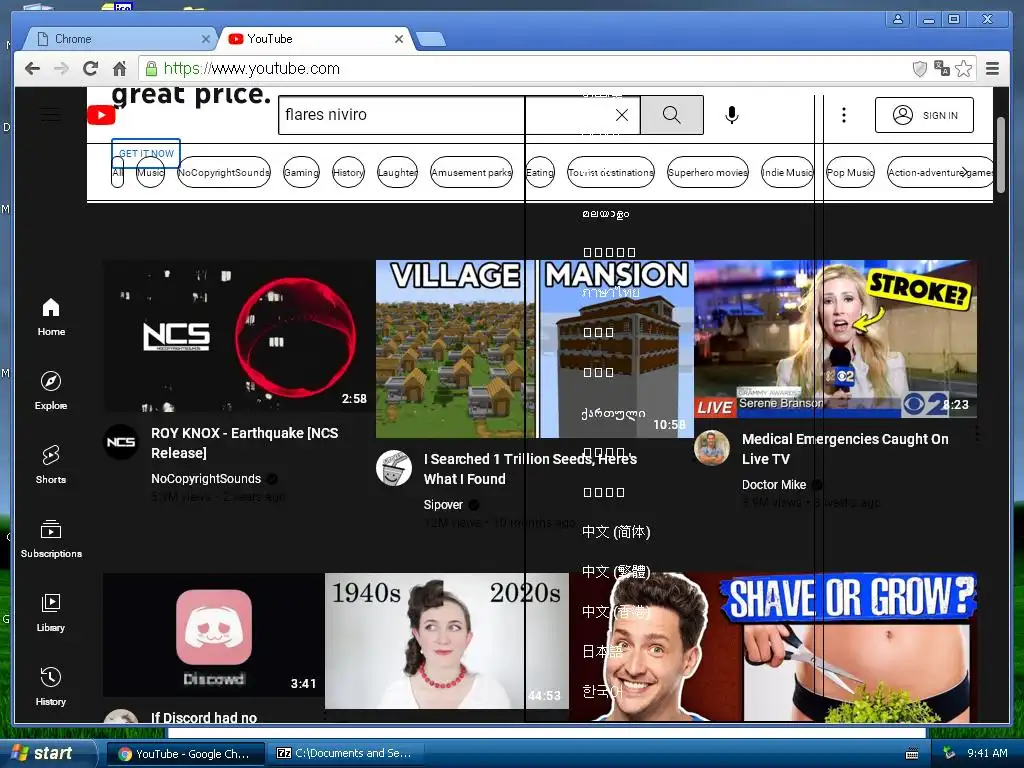Open Village Mansion Minecraft thumbnail
The height and width of the screenshot is (768, 1024).
pyautogui.click(x=534, y=349)
